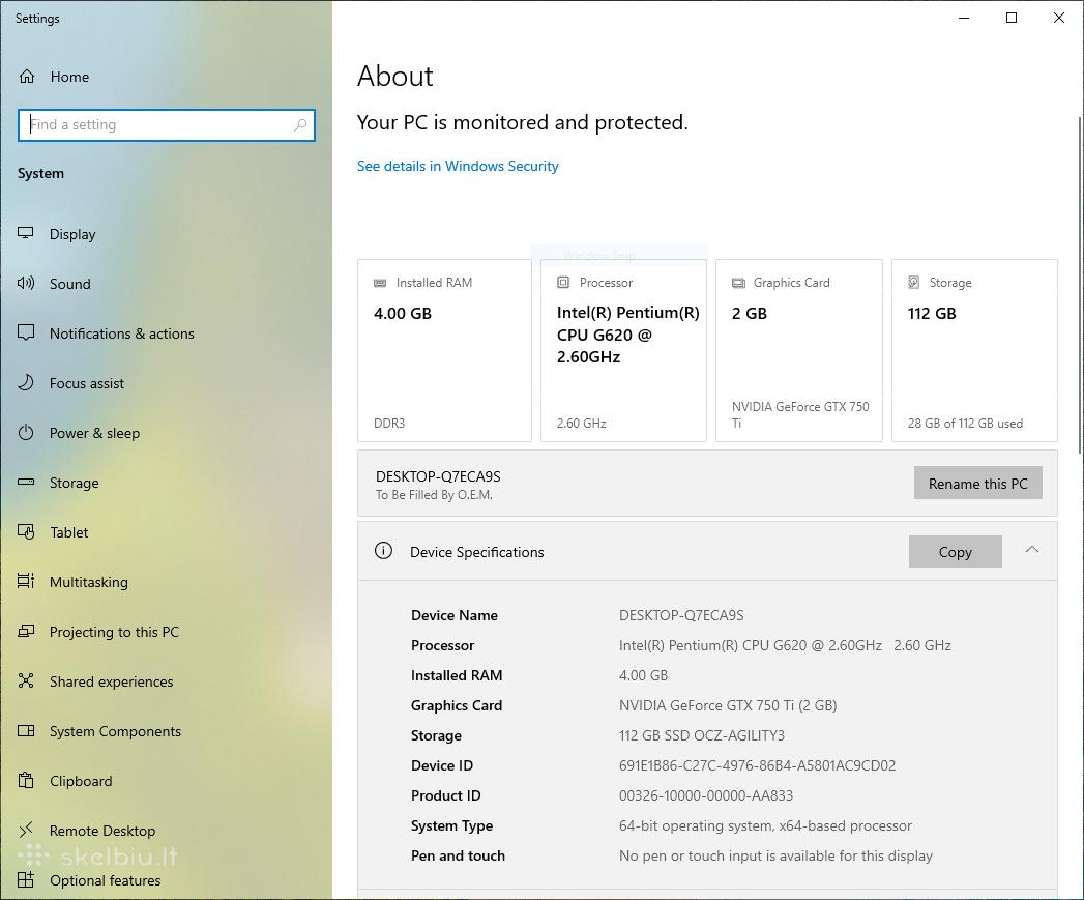1084x900 pixels.
Task: Click the Focus assist moon icon
Action: click(26, 382)
